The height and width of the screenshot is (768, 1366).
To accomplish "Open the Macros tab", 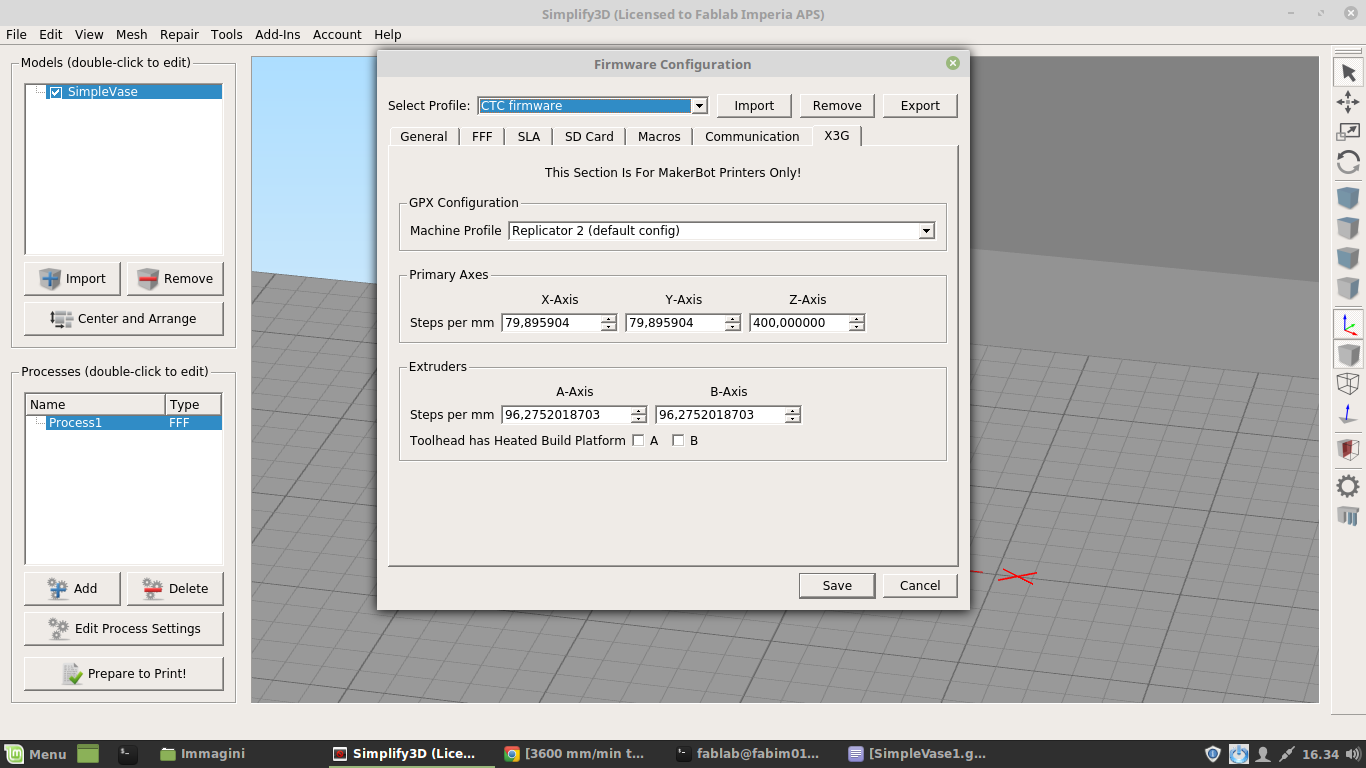I will click(659, 137).
